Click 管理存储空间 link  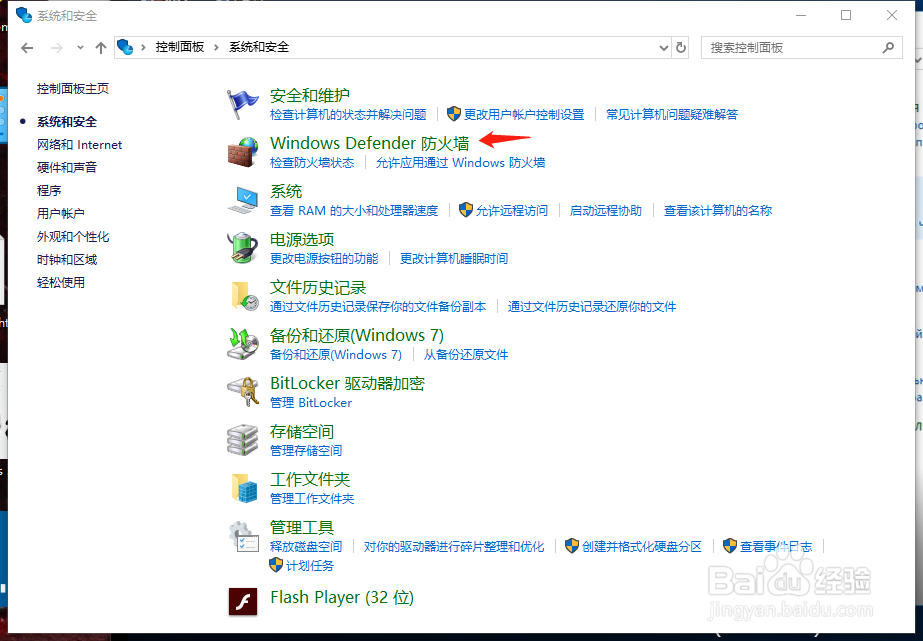306,451
